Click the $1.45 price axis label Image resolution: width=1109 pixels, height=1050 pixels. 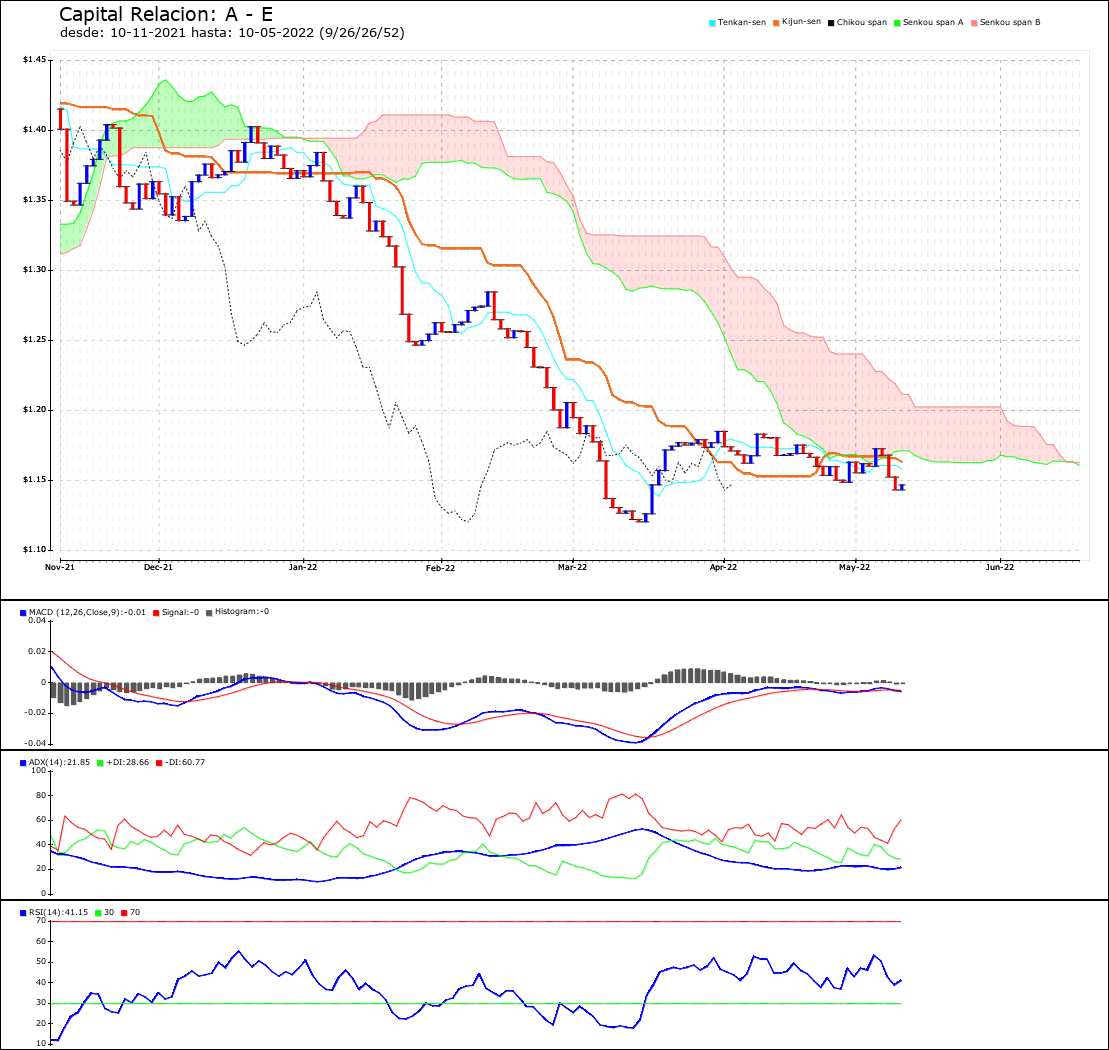coord(35,59)
